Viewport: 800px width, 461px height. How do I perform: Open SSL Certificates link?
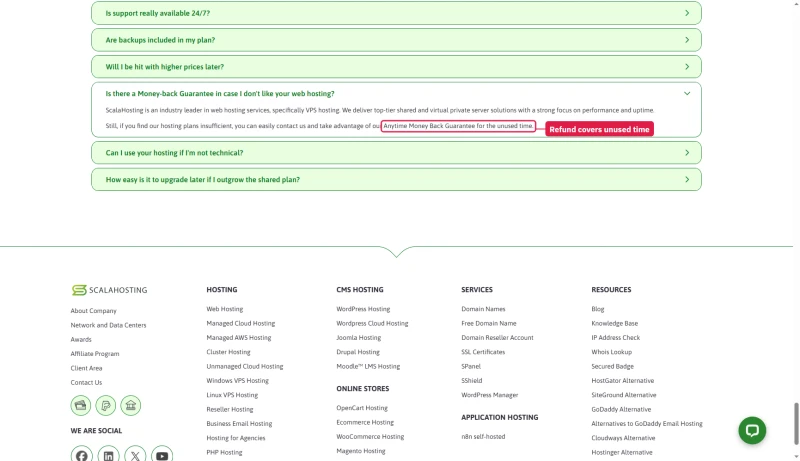[x=483, y=352]
